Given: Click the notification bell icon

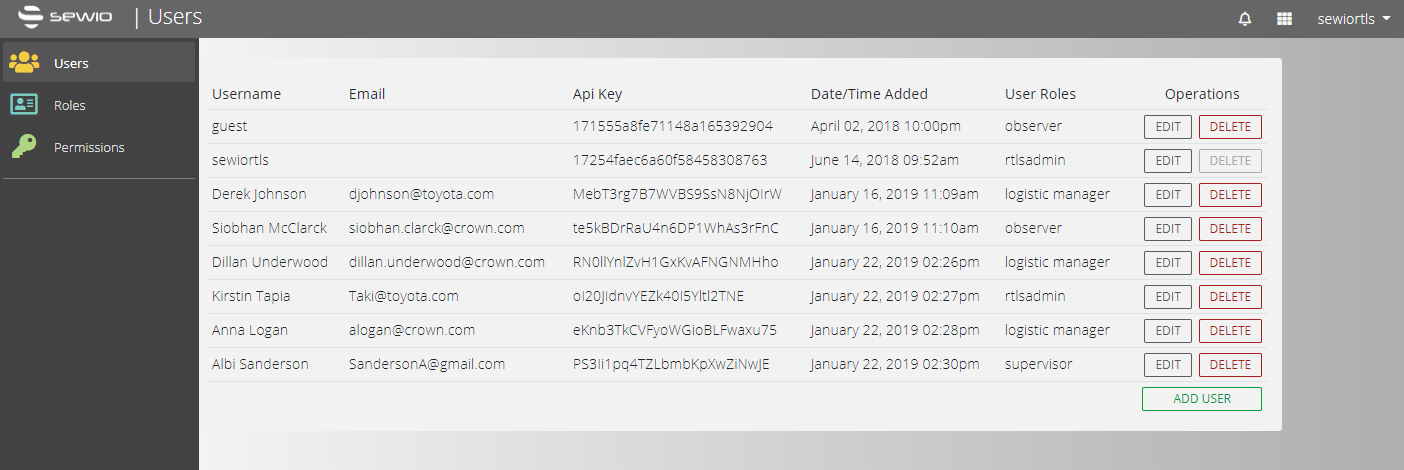Looking at the screenshot, I should click(1245, 19).
